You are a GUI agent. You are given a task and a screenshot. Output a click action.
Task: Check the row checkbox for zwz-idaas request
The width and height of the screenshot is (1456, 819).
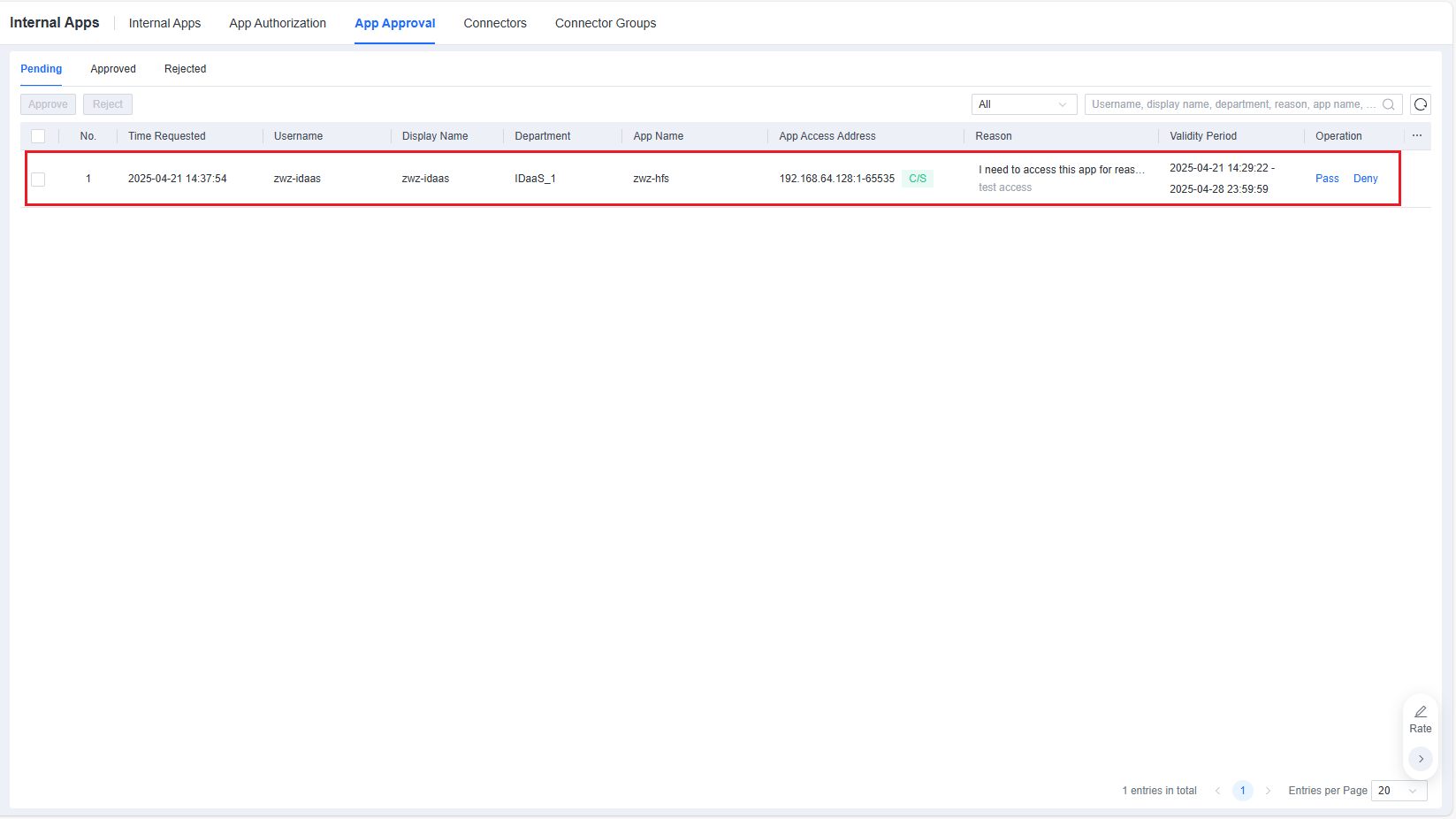click(x=38, y=179)
